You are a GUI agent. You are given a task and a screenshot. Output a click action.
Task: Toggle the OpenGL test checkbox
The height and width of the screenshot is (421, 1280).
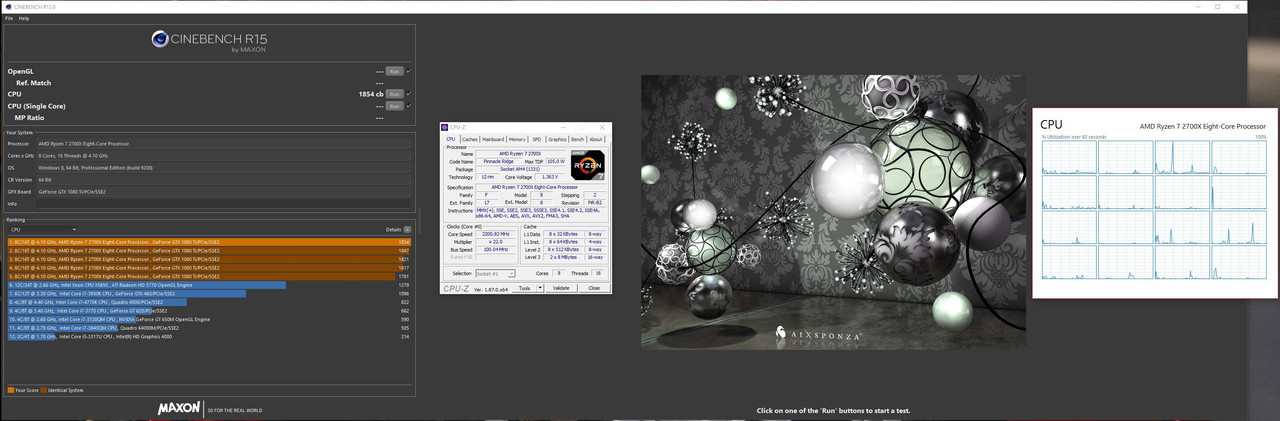[x=409, y=71]
